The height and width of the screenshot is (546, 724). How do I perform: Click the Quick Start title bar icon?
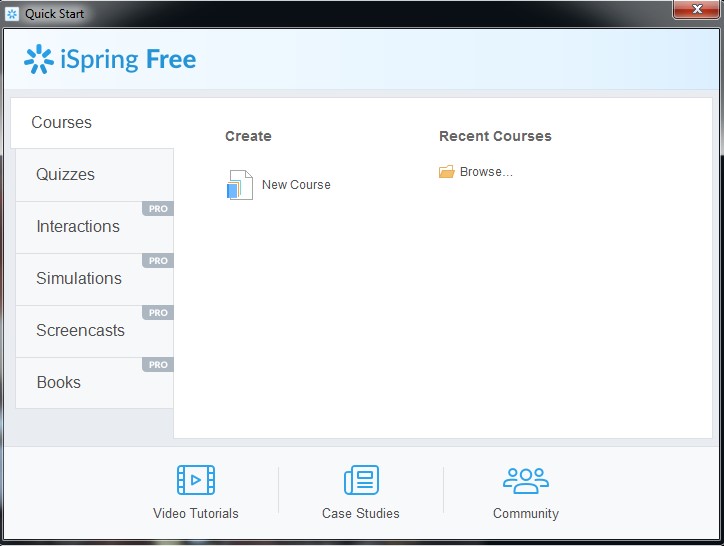tap(12, 14)
